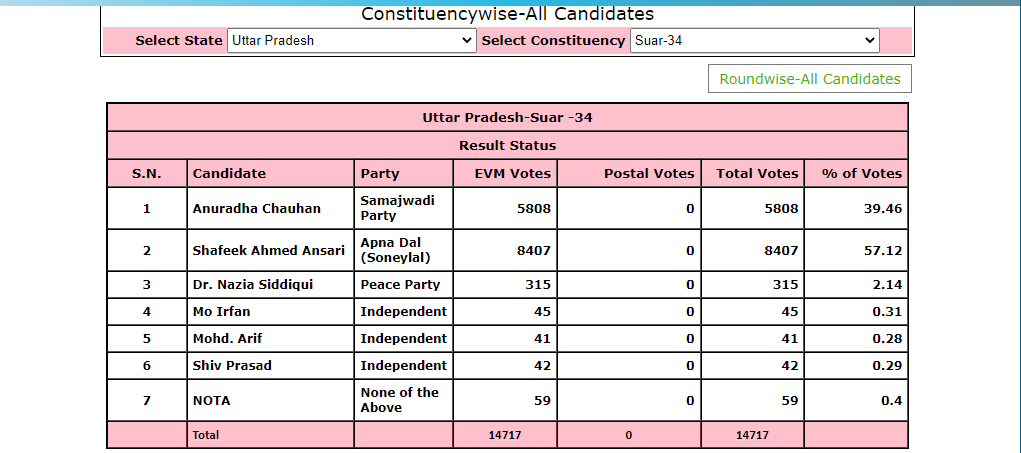Image resolution: width=1021 pixels, height=453 pixels.
Task: Open the Roundwise-All Candidates link
Action: (x=809, y=79)
